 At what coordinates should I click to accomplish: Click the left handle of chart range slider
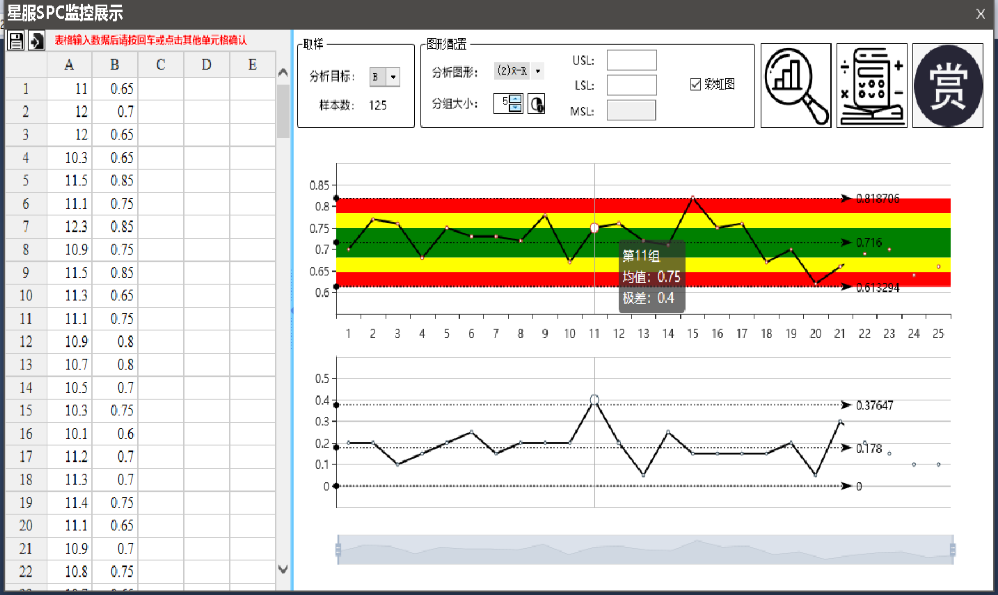338,549
